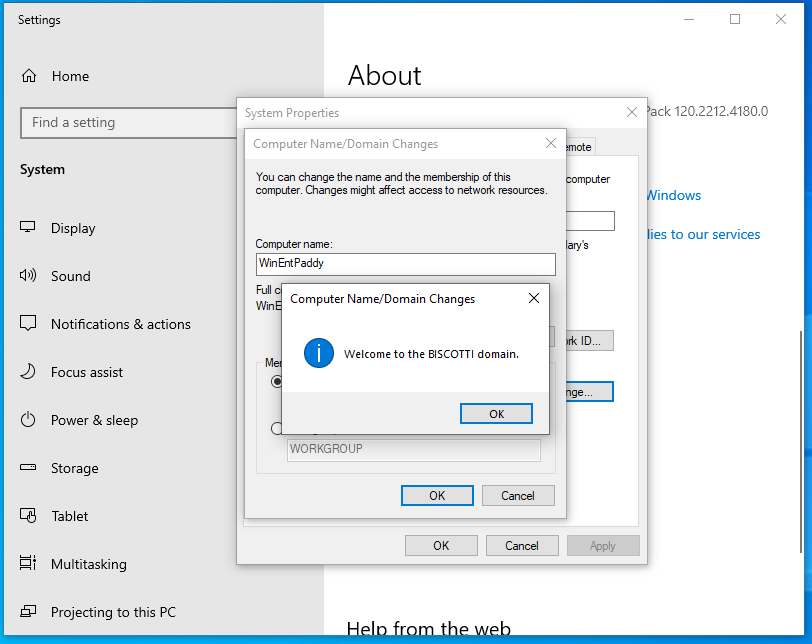Open Display settings from the sidebar

tap(73, 228)
